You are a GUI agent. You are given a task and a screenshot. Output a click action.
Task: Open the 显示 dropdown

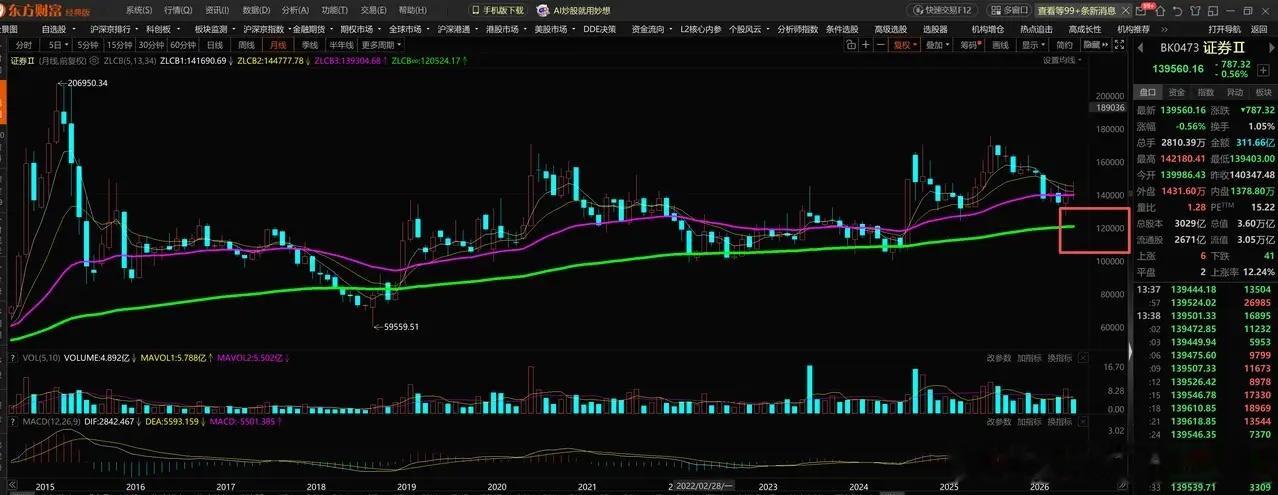[x=1034, y=45]
